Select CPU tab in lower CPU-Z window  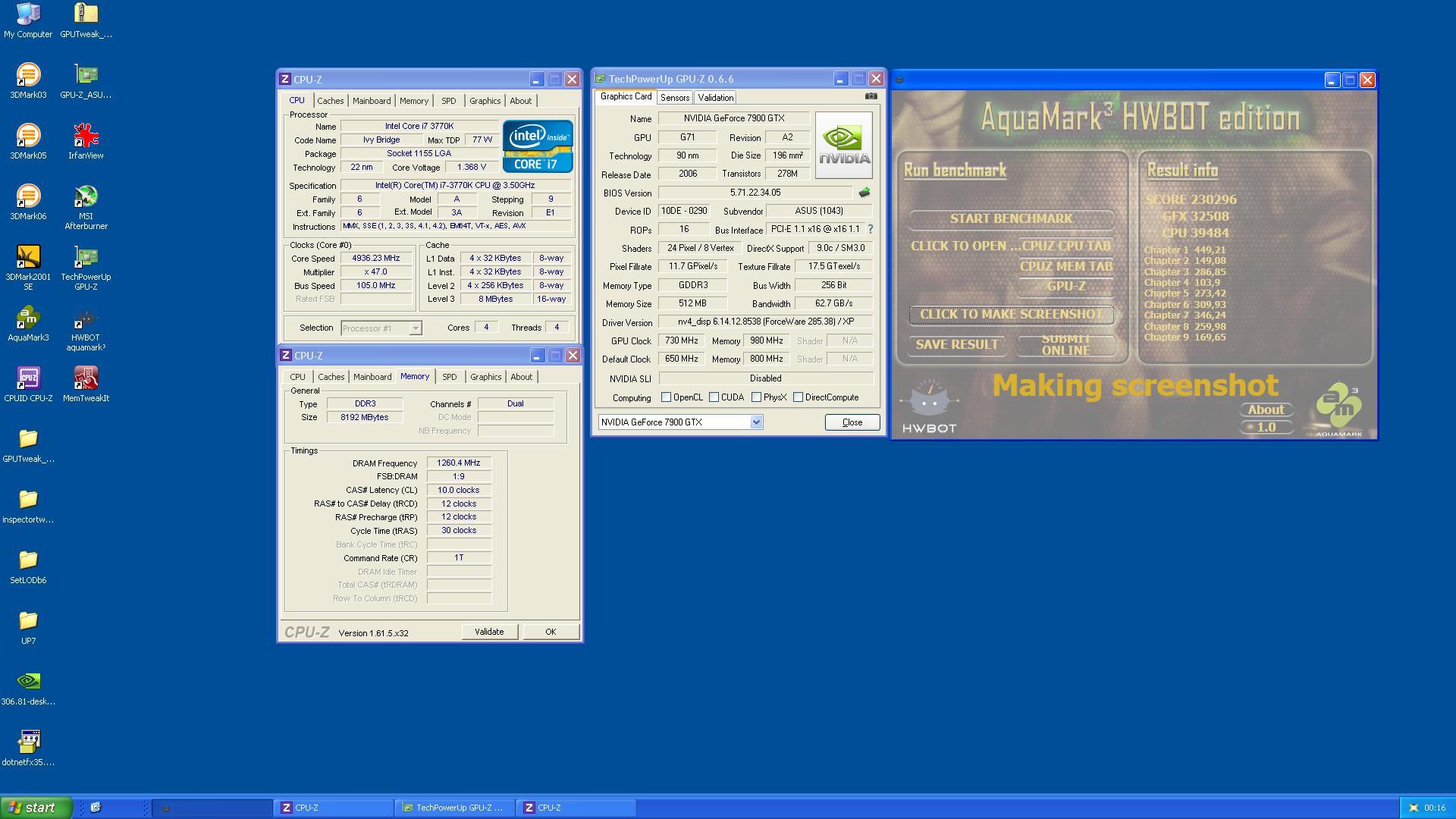pyautogui.click(x=297, y=377)
